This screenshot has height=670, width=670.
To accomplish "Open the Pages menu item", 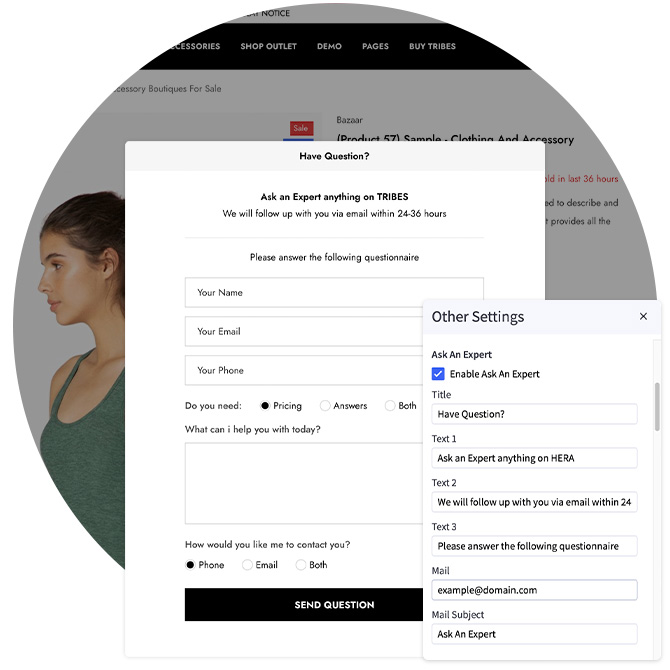I will tap(375, 46).
